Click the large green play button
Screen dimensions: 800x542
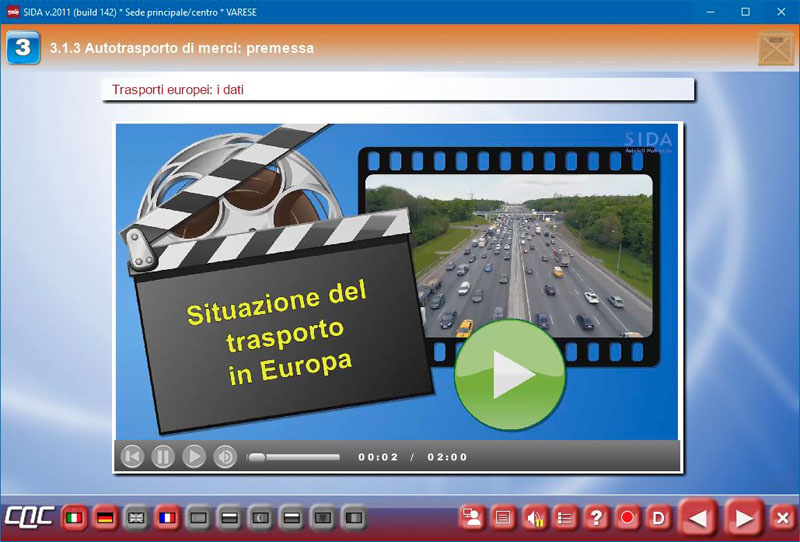[510, 375]
